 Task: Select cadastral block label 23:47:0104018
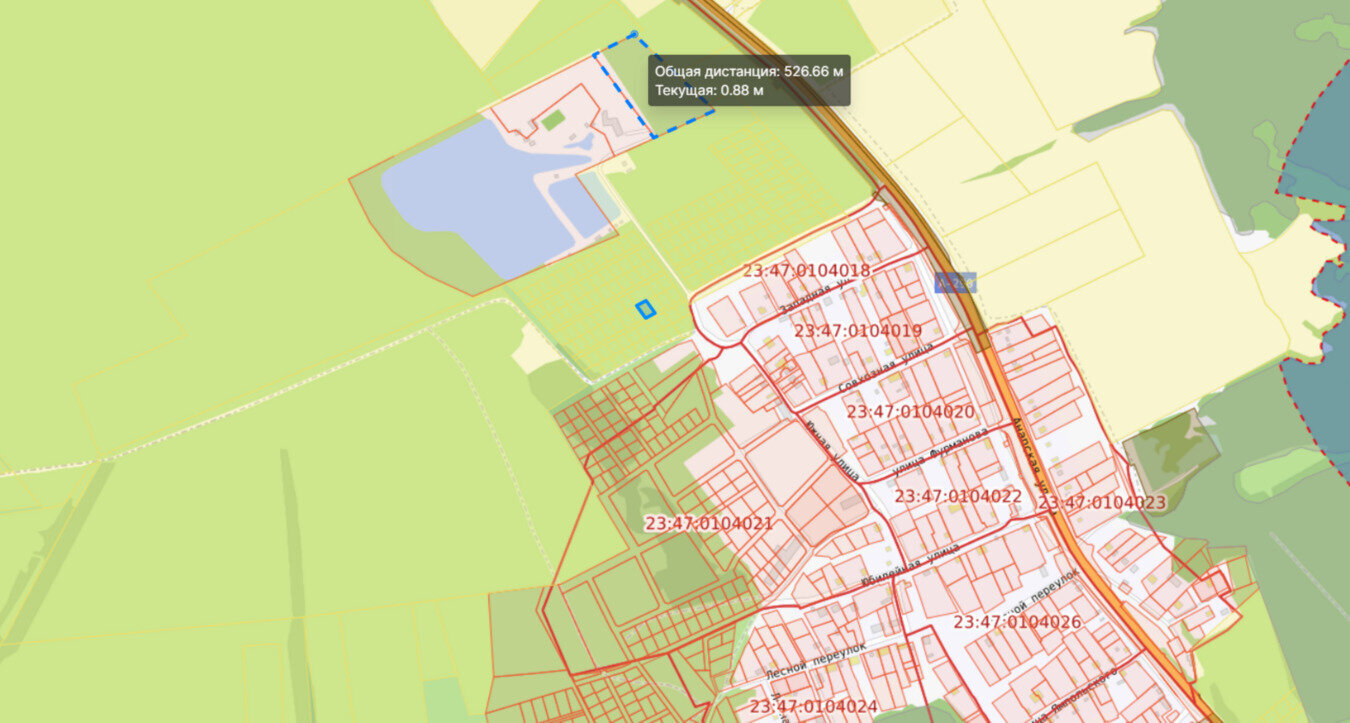click(807, 270)
